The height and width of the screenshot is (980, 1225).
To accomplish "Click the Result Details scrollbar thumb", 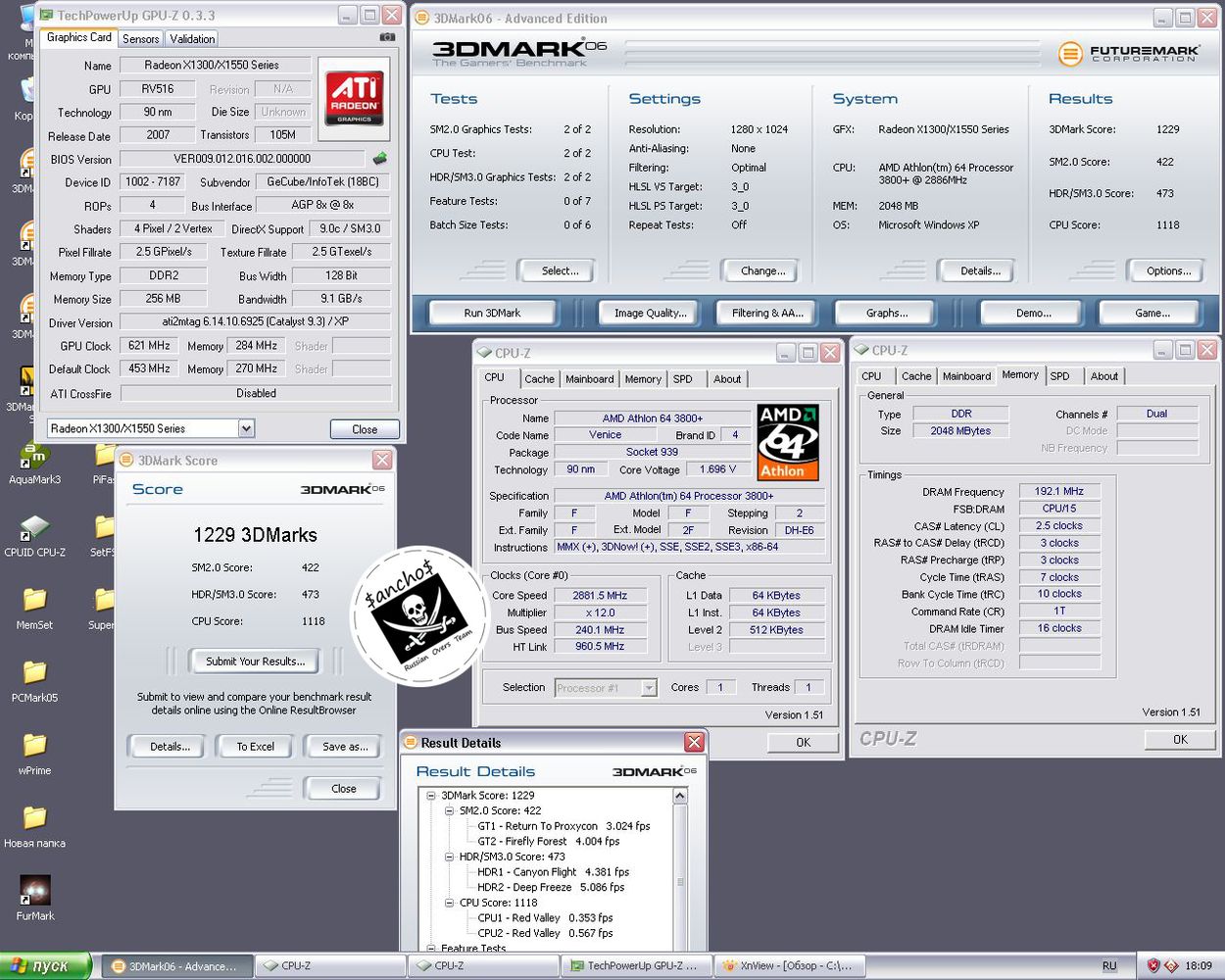I will pos(680,882).
